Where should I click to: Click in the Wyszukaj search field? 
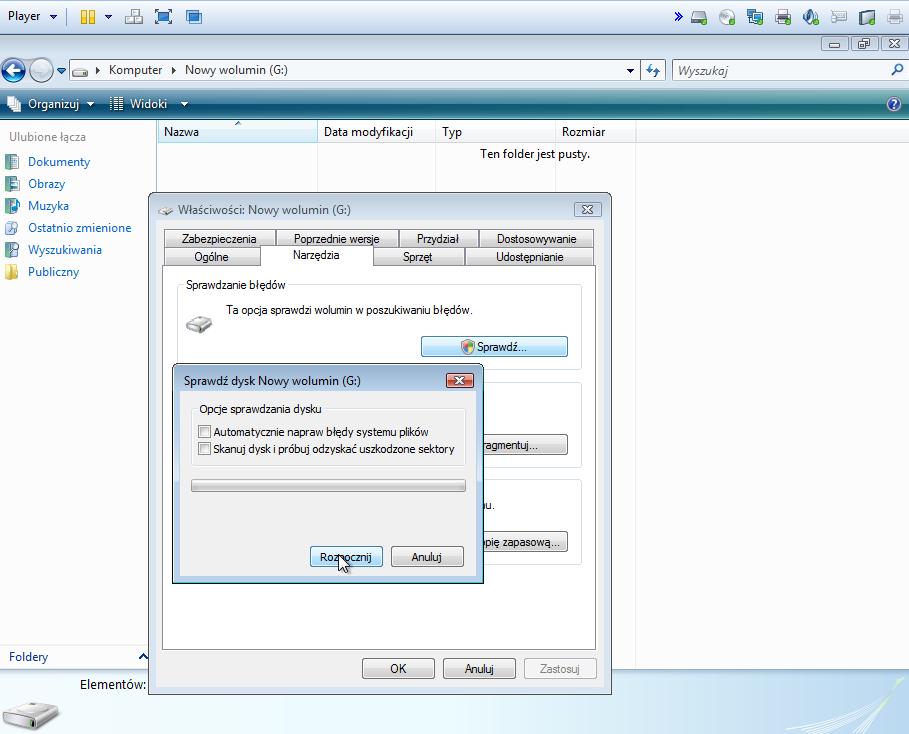[x=780, y=71]
